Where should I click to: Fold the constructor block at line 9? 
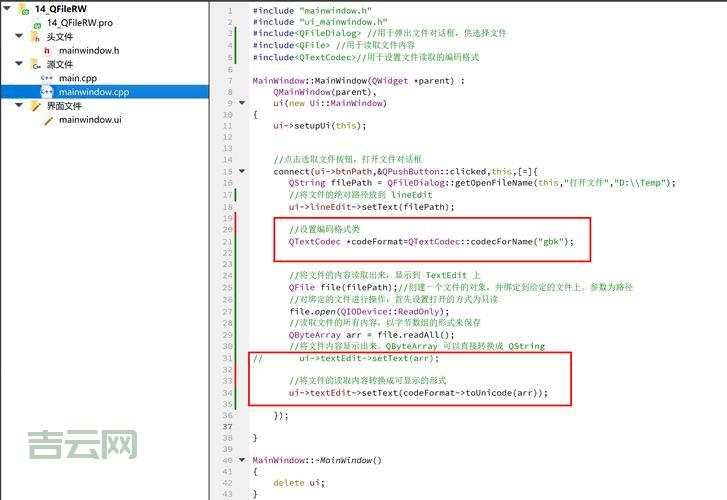click(242, 103)
